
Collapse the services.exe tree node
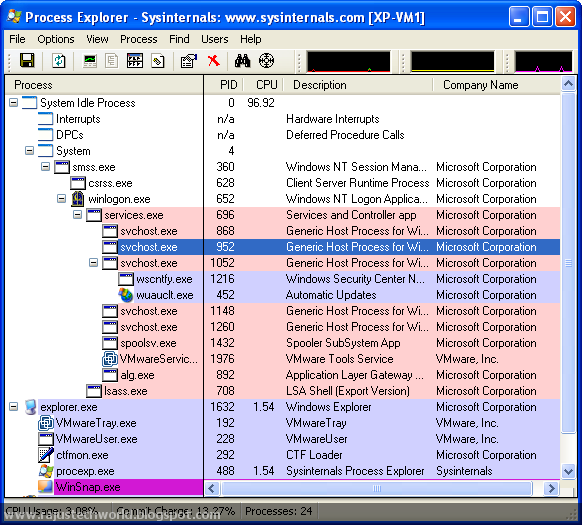point(77,215)
